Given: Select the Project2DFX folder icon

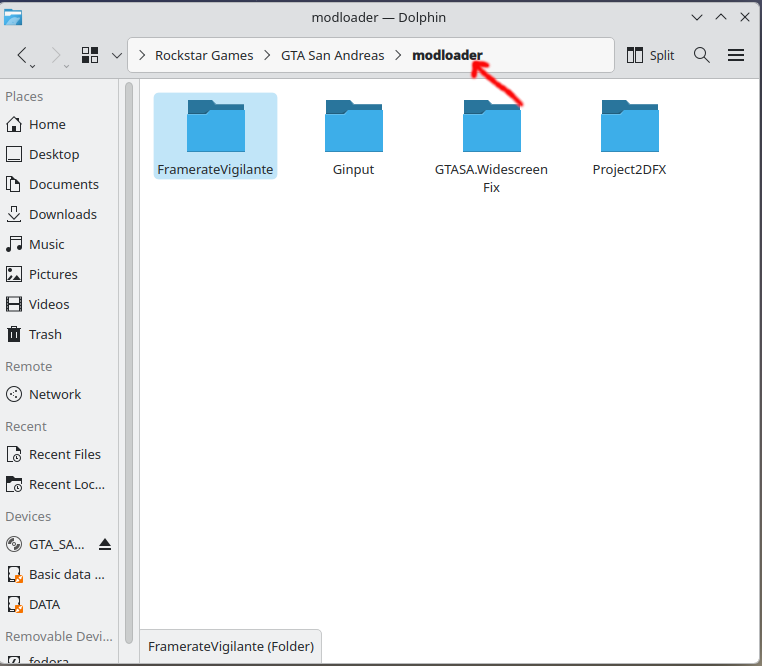Looking at the screenshot, I should [630, 126].
